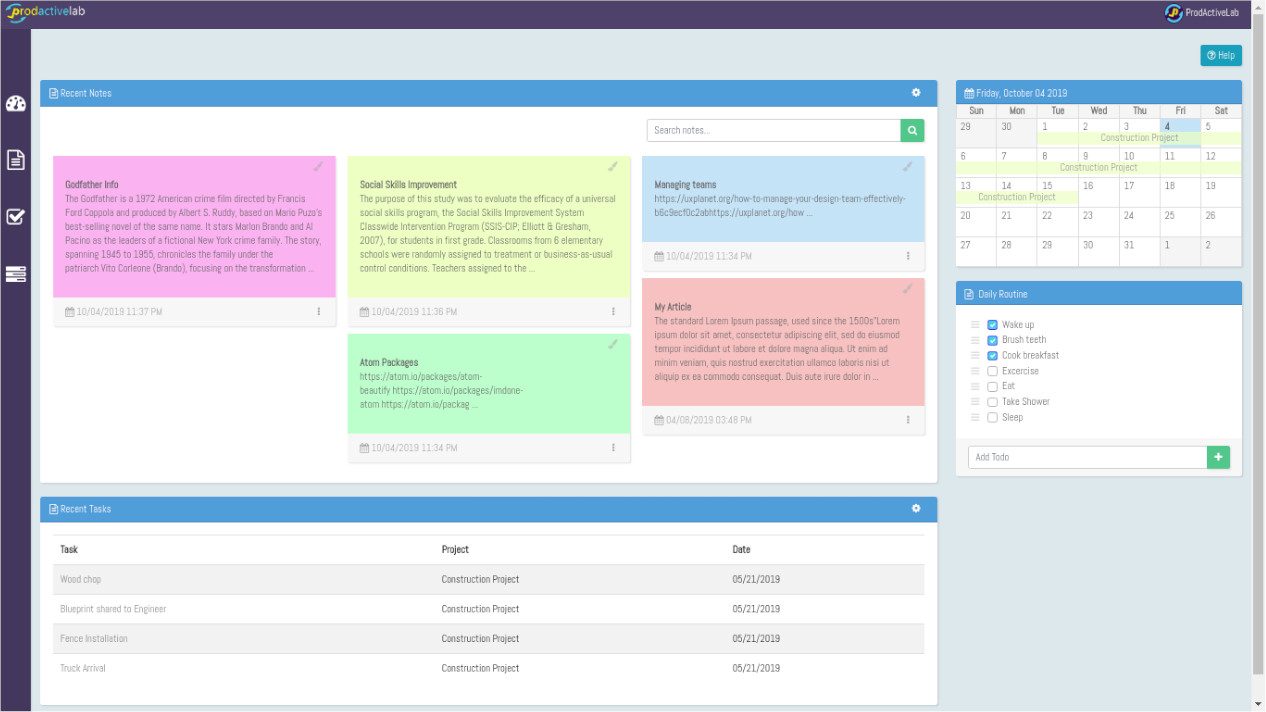Viewport: 1266px width, 712px height.
Task: Click the Wood chop task row
Action: [489, 579]
